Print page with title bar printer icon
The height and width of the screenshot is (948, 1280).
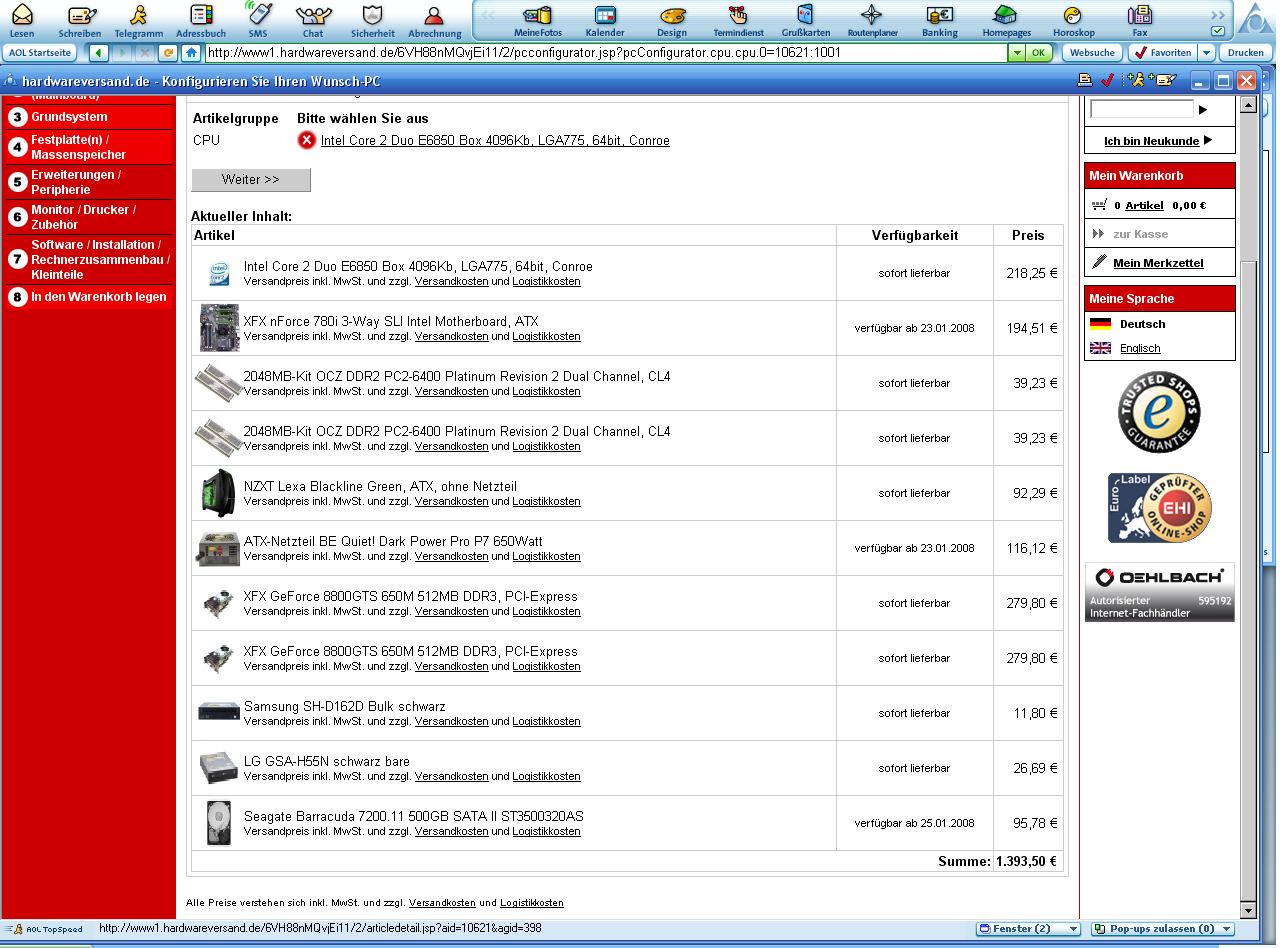tap(1085, 80)
